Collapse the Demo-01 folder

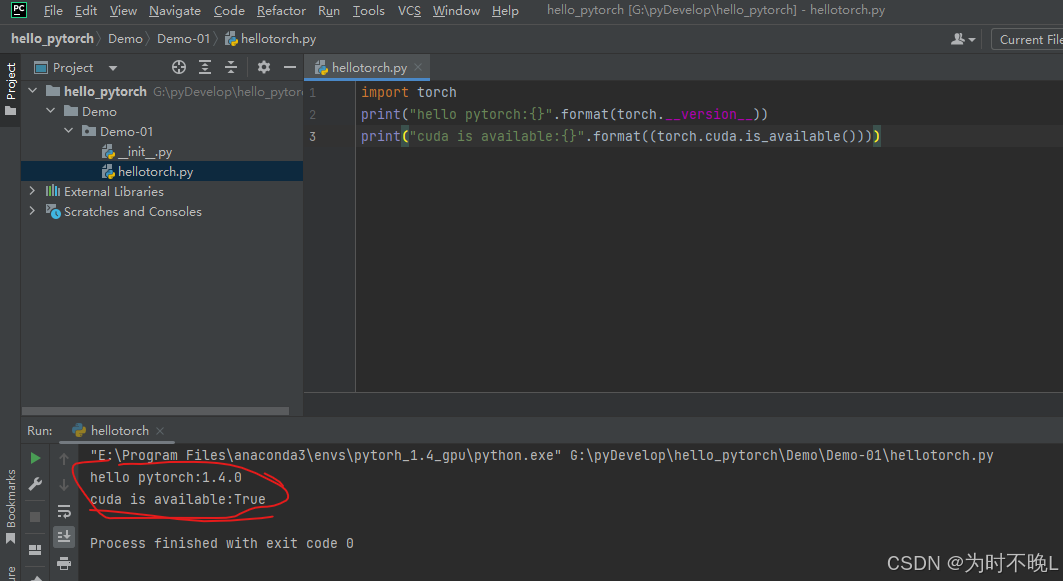[68, 130]
